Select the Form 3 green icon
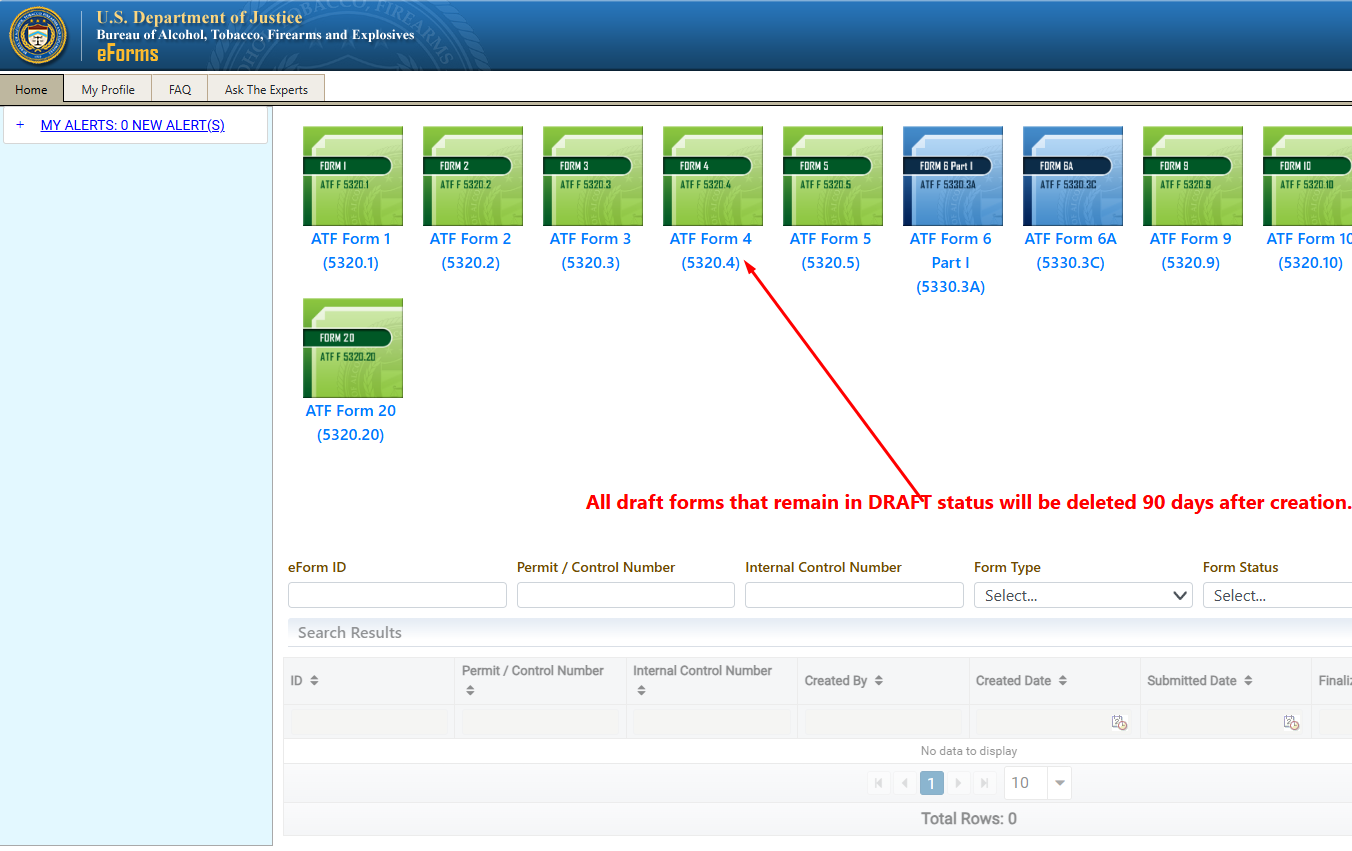Screen dimensions: 1352x851 592,176
